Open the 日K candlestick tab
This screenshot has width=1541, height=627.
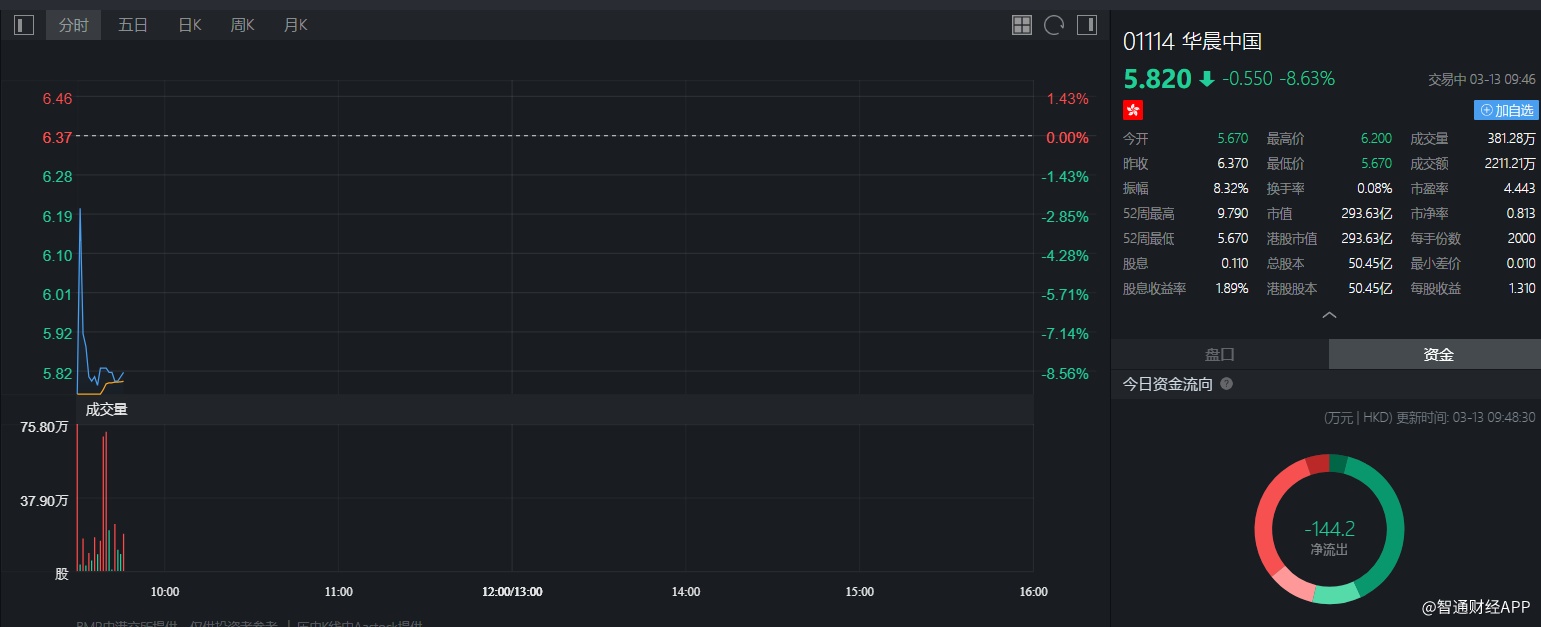[x=189, y=25]
